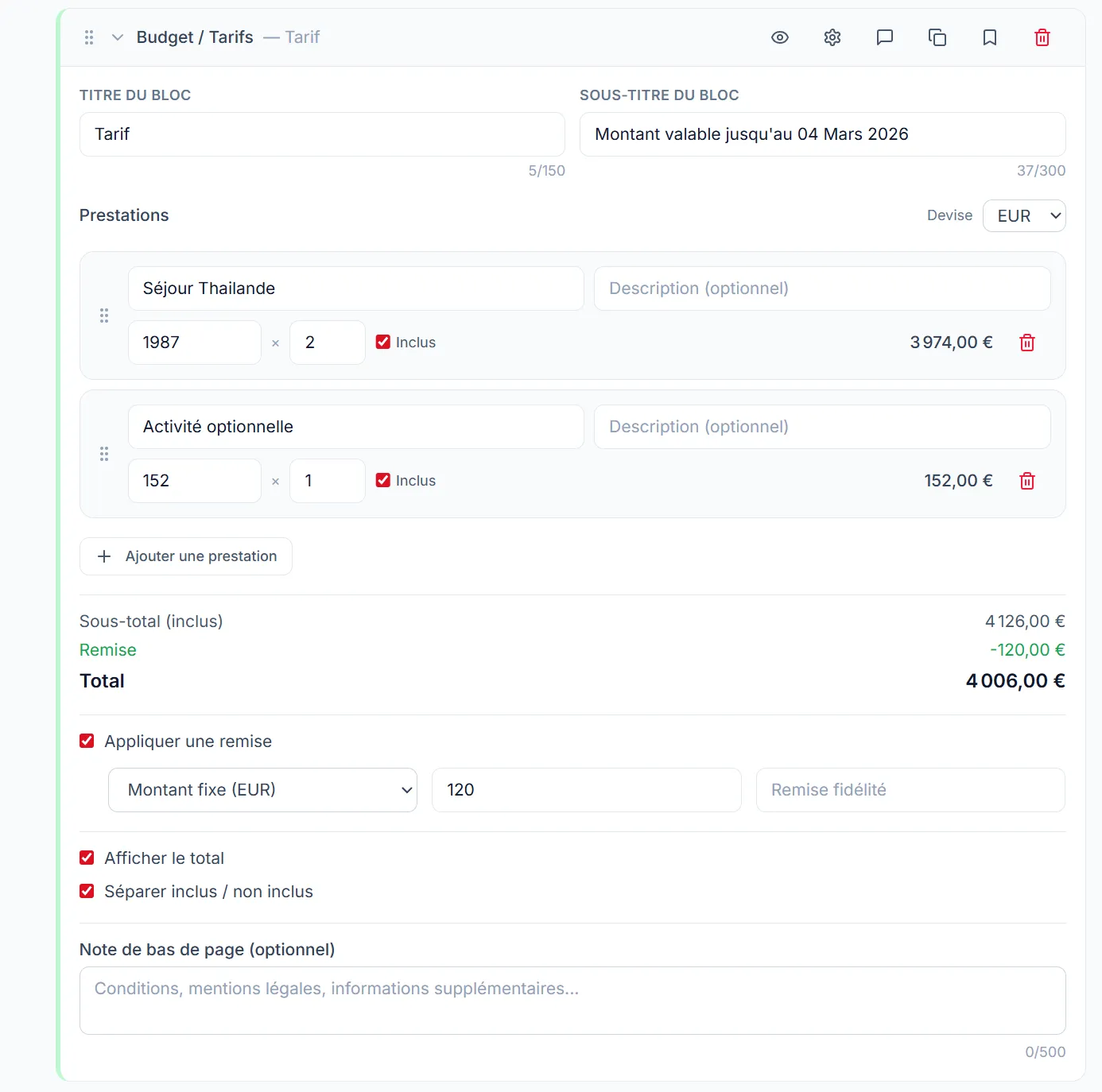The width and height of the screenshot is (1102, 1092).
Task: Remove the Activité optionnelle prestation row
Action: pyautogui.click(x=1027, y=481)
